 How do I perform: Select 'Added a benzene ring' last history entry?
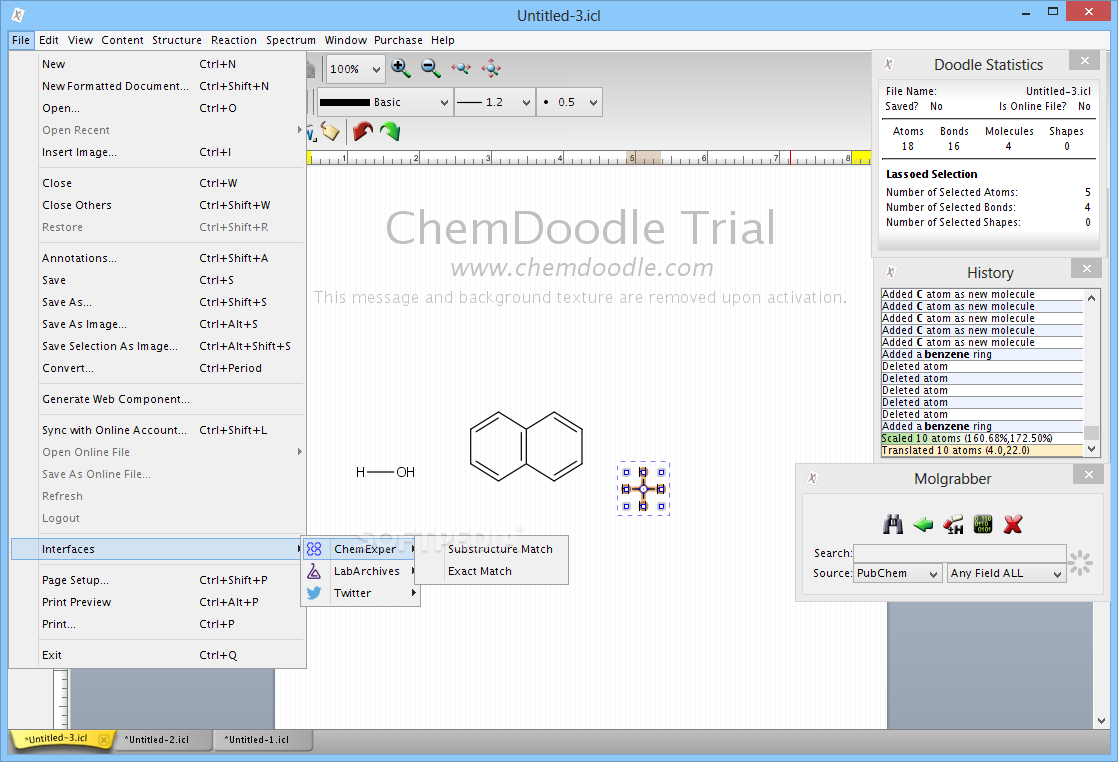[982, 426]
